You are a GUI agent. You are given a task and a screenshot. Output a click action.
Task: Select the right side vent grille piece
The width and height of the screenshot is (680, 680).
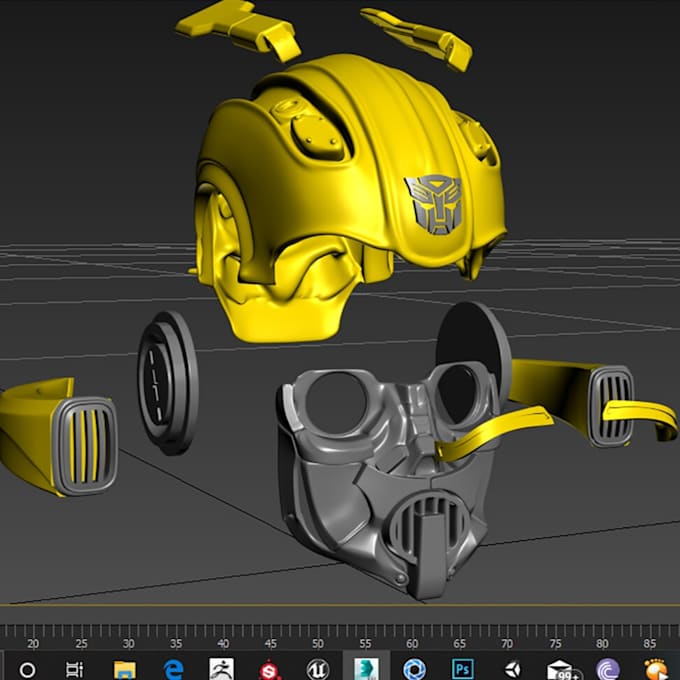[x=611, y=406]
